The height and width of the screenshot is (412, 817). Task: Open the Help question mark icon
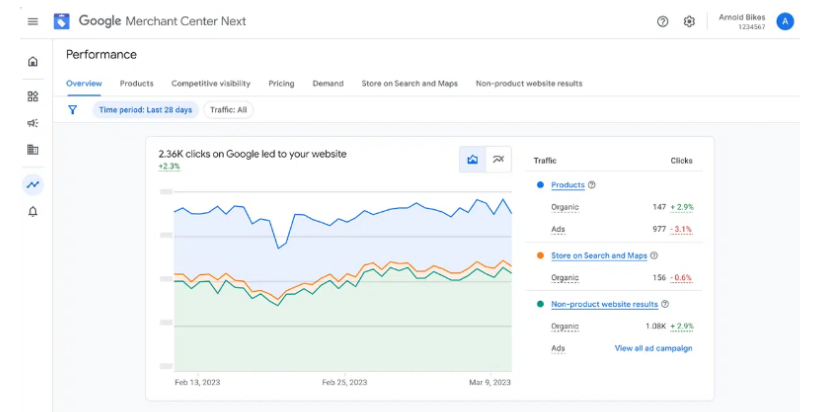point(662,22)
